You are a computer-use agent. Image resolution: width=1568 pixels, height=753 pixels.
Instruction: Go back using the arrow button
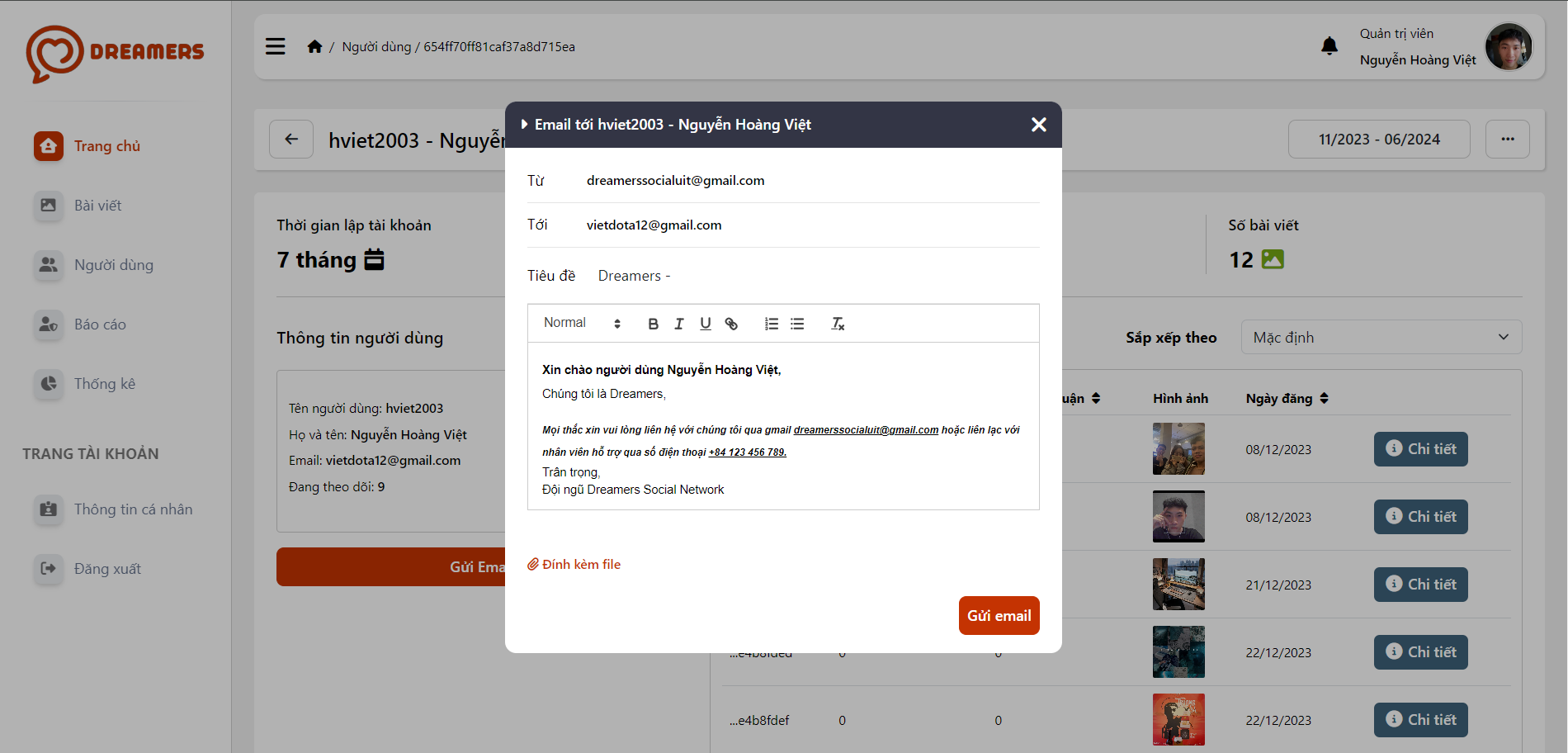point(291,139)
